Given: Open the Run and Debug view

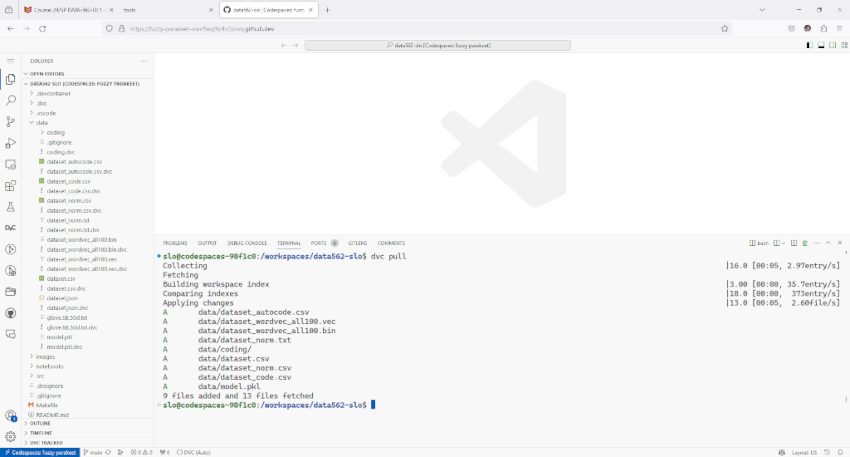Looking at the screenshot, I should click(10, 143).
